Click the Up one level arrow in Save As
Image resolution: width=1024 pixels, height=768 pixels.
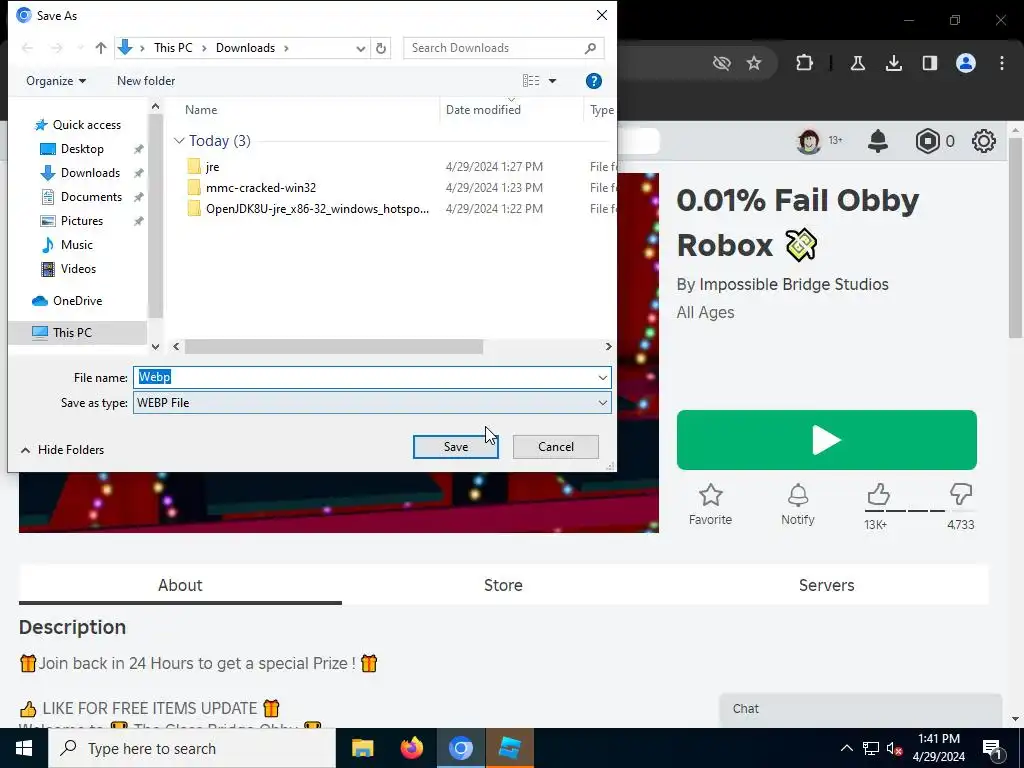click(101, 48)
